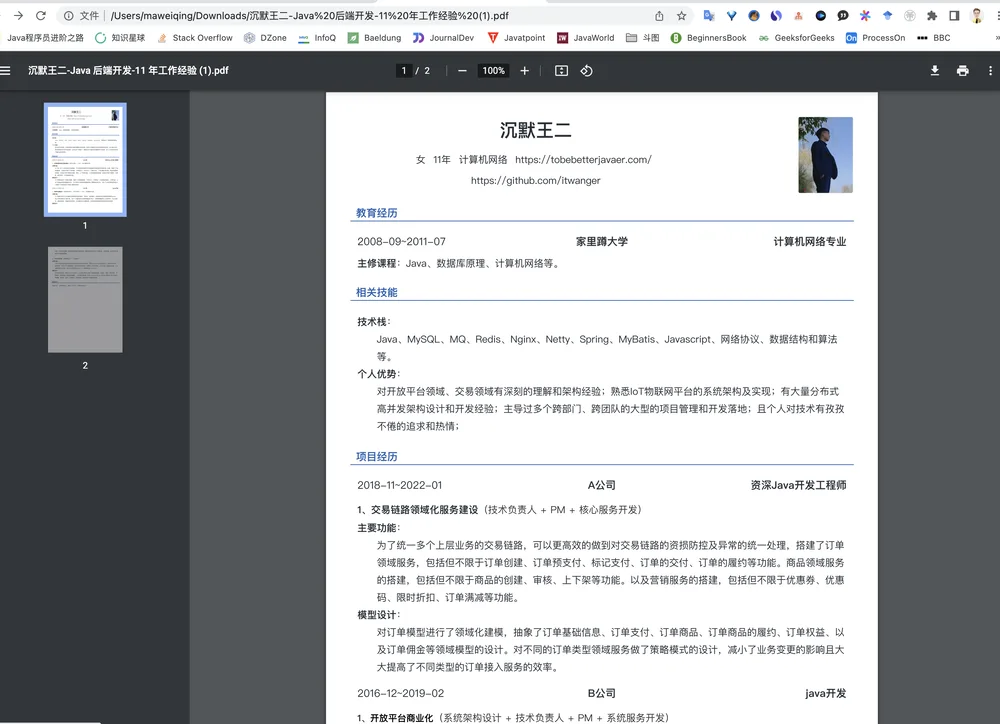The image size is (1000, 724).
Task: Download the PDF file
Action: pyautogui.click(x=934, y=71)
